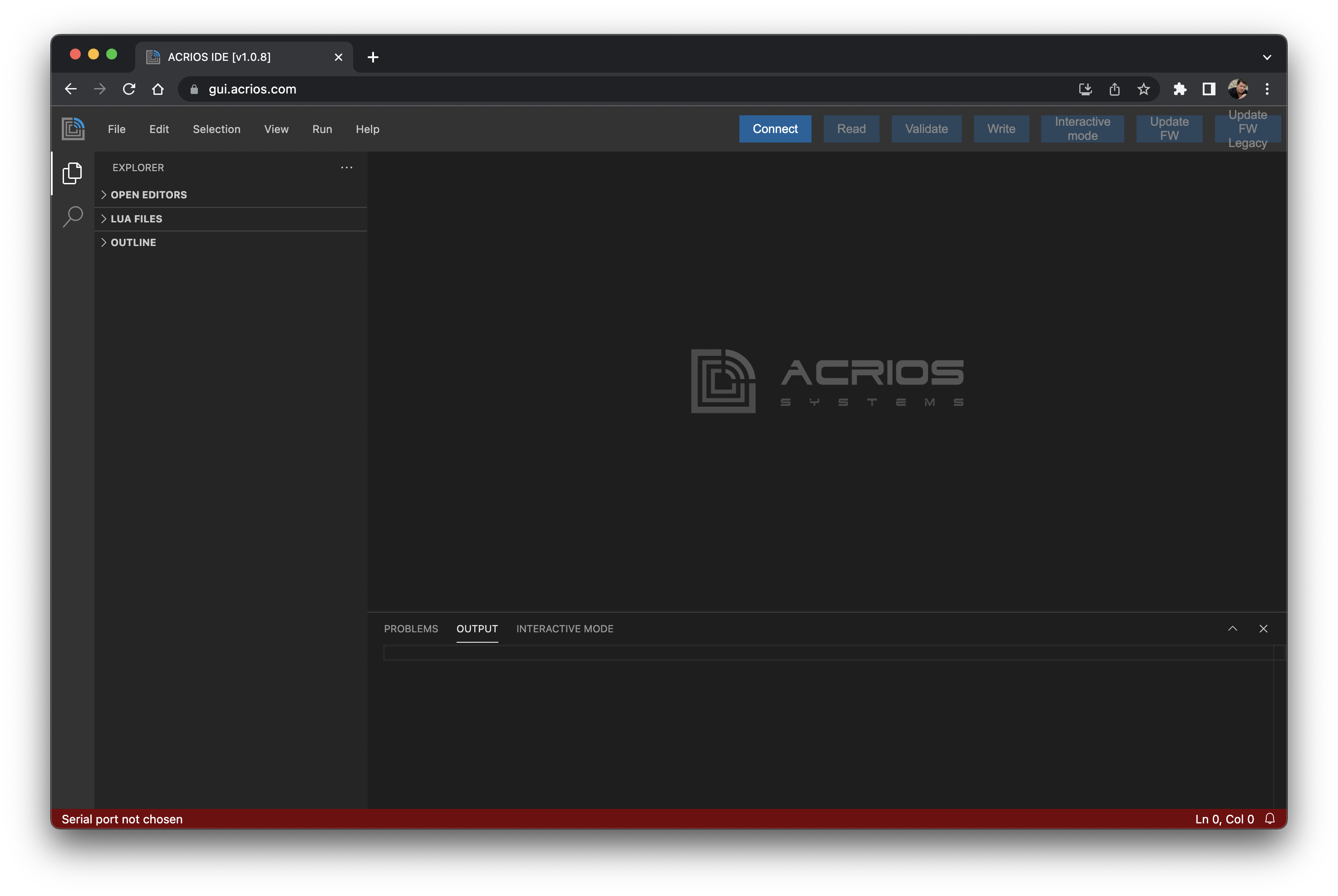Share this page with the share icon
This screenshot has width=1338, height=896.
pyautogui.click(x=1114, y=89)
